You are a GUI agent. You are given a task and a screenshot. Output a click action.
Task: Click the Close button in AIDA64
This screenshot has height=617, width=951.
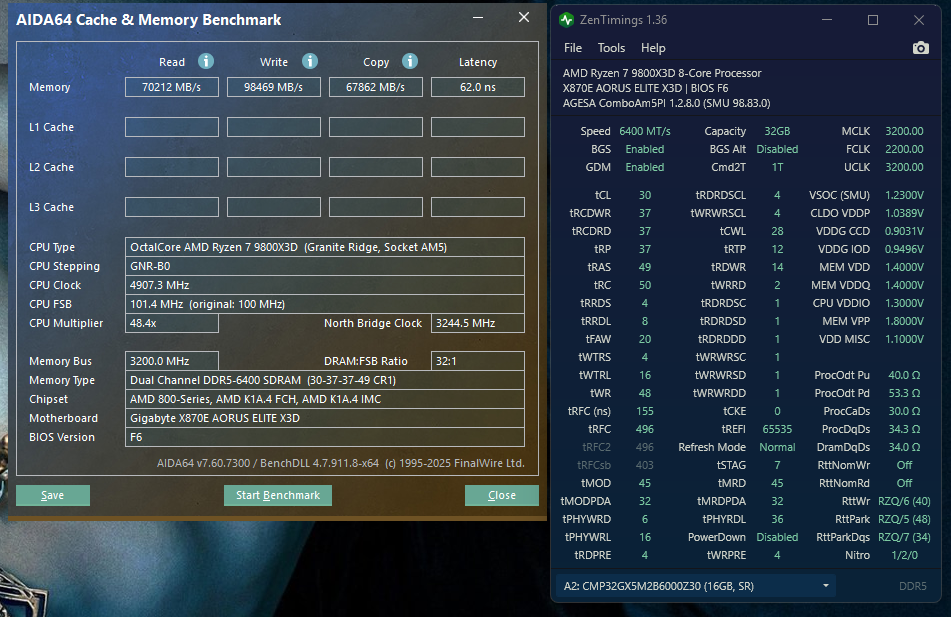(x=501, y=495)
